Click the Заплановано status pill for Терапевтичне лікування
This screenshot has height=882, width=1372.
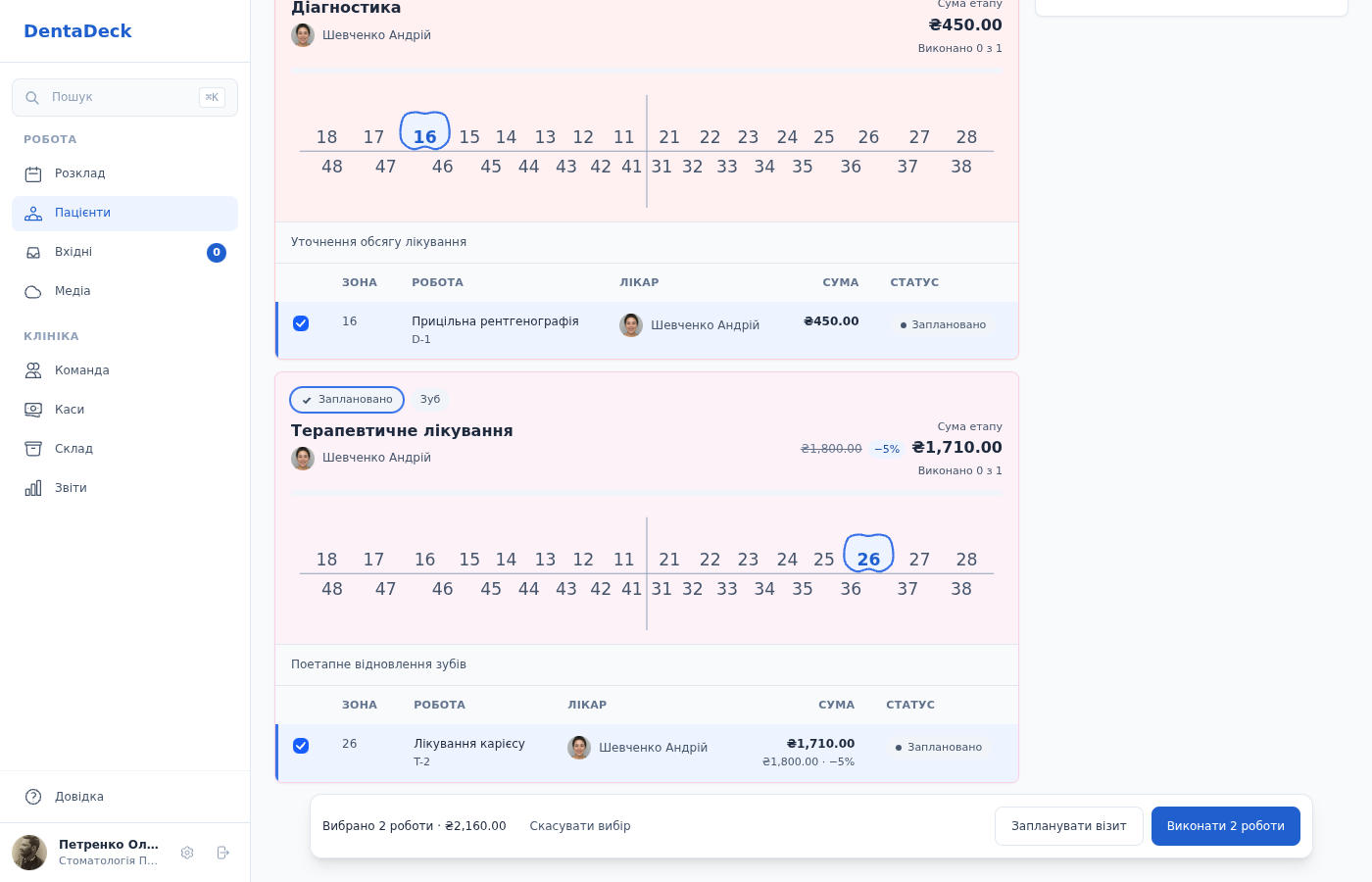[347, 400]
